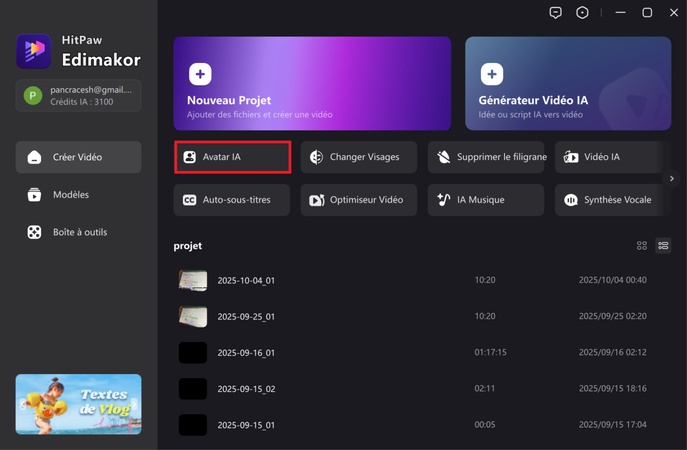Select the Créer Vidéo sidebar tab

(x=78, y=157)
